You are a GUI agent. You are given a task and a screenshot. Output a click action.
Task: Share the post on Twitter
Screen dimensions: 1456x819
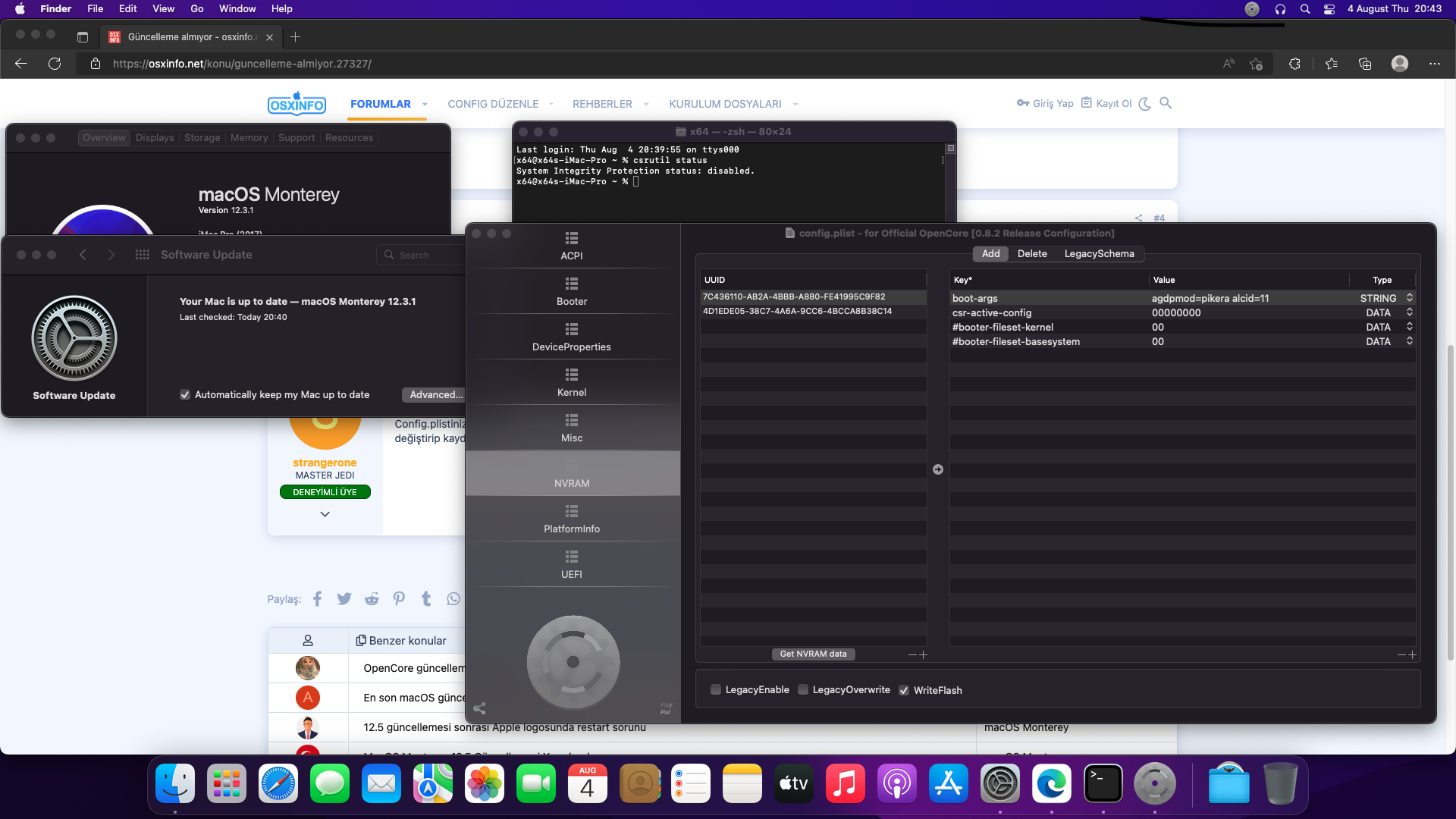point(344,599)
